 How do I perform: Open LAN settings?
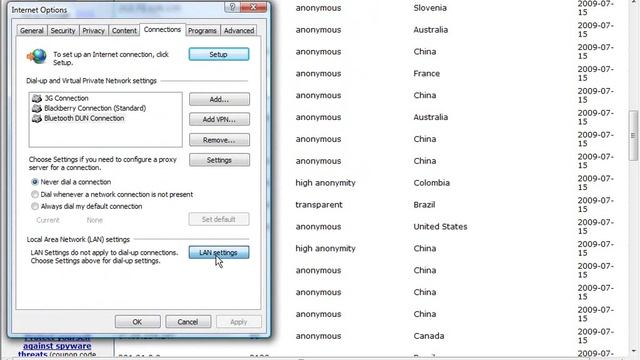(x=219, y=253)
